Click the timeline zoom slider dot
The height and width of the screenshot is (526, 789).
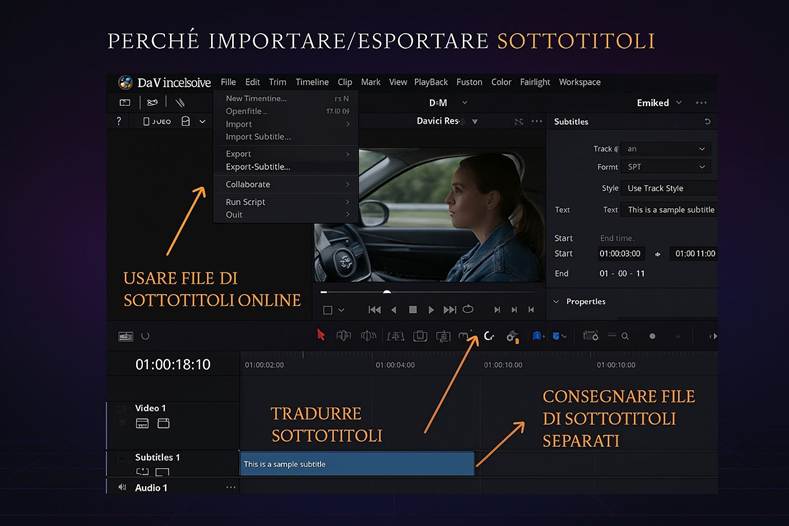(x=652, y=336)
